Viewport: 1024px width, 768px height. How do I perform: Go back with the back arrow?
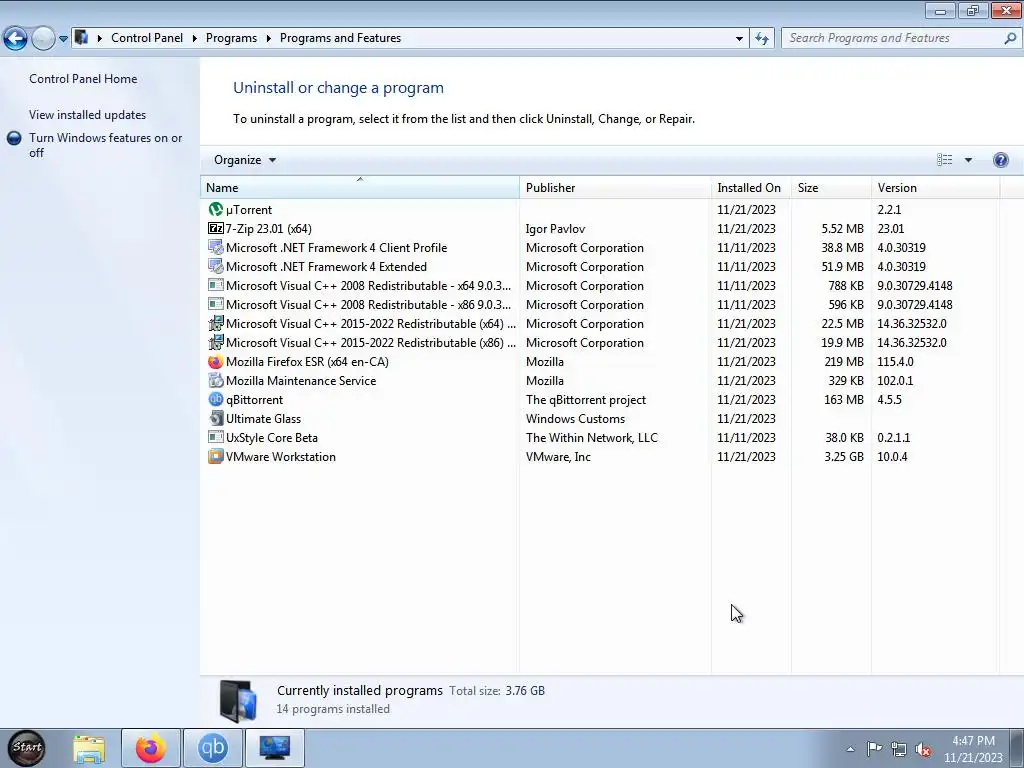(15, 39)
